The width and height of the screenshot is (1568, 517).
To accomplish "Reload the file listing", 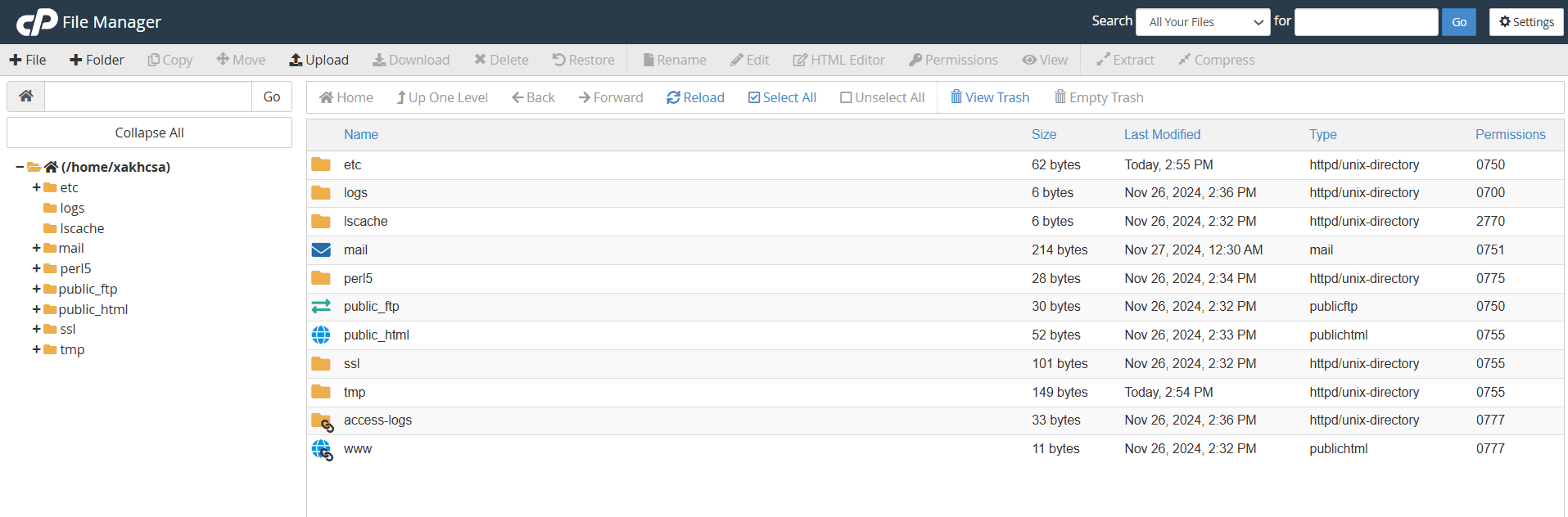I will [695, 97].
